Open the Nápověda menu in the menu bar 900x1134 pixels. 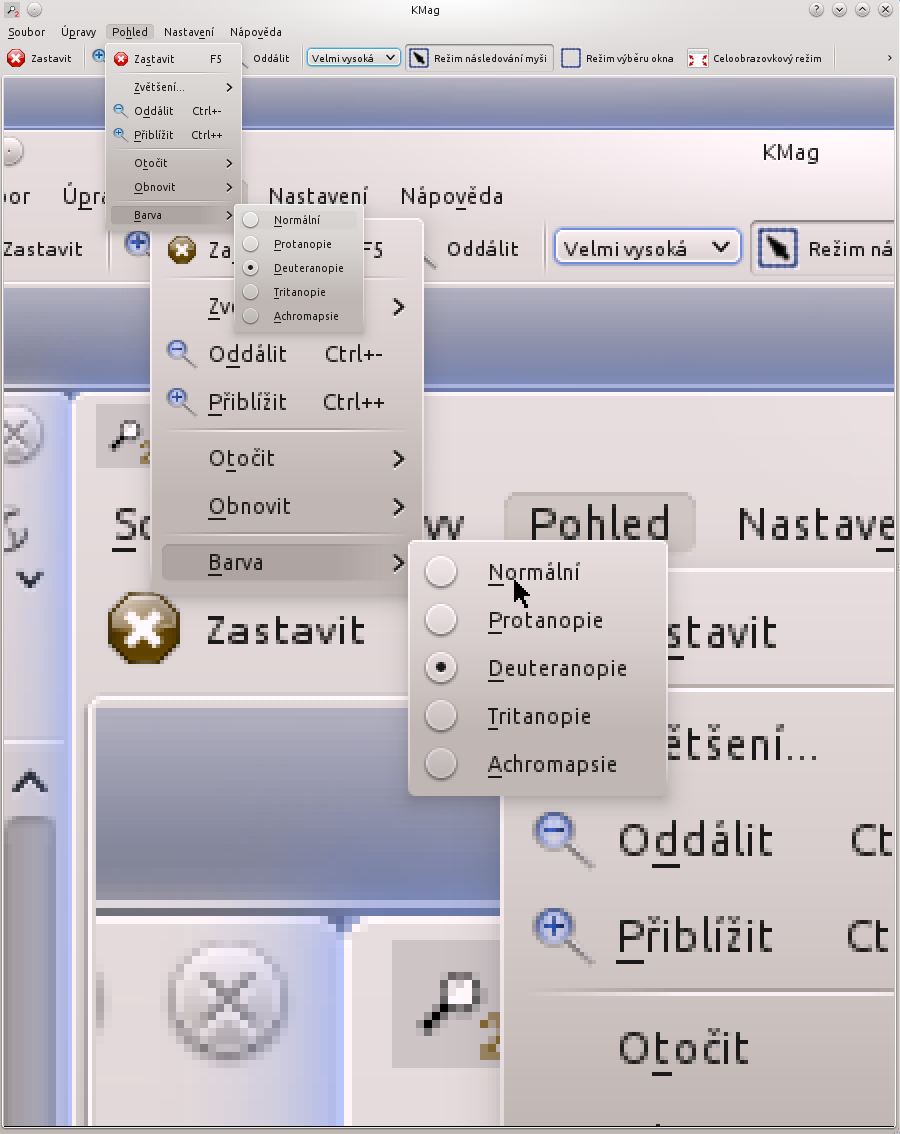[255, 32]
